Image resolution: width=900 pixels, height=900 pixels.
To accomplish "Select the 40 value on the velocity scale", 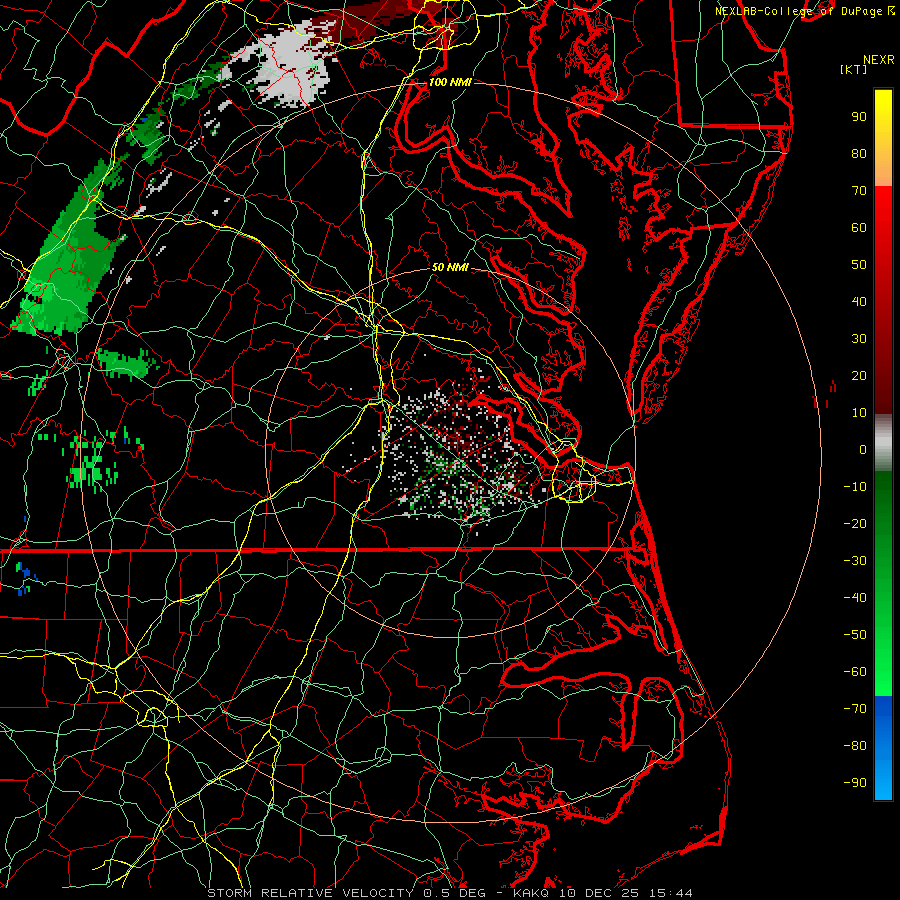I will (859, 302).
